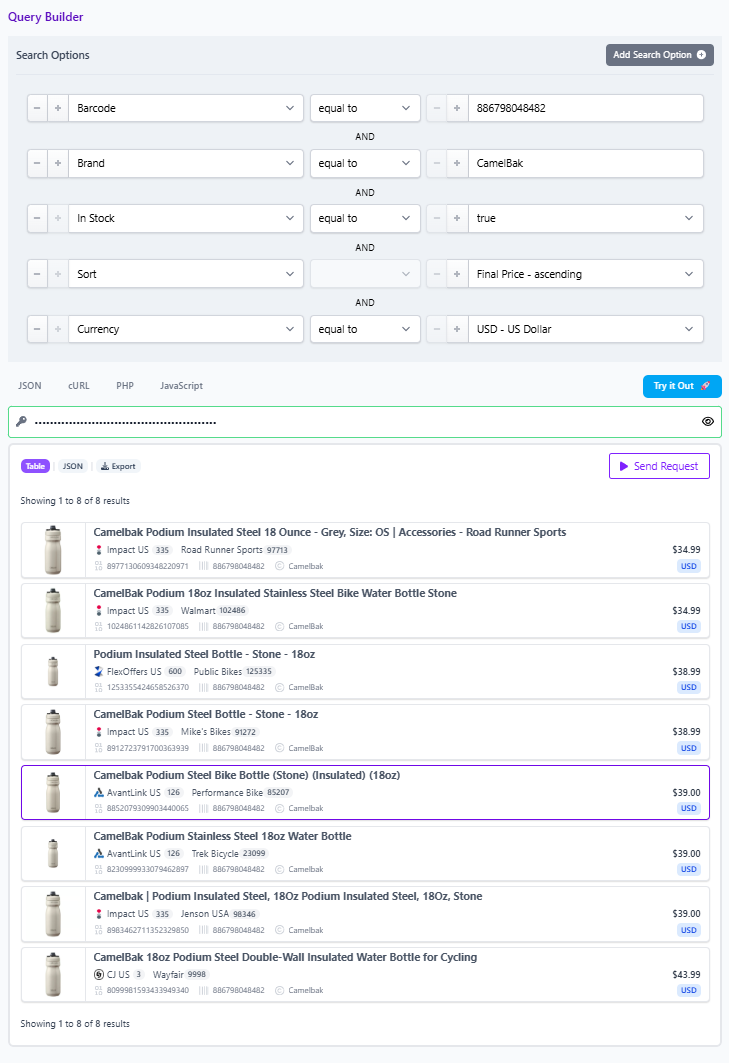This screenshot has width=729, height=1063.
Task: Click plus next to Sort field
Action: point(58,274)
